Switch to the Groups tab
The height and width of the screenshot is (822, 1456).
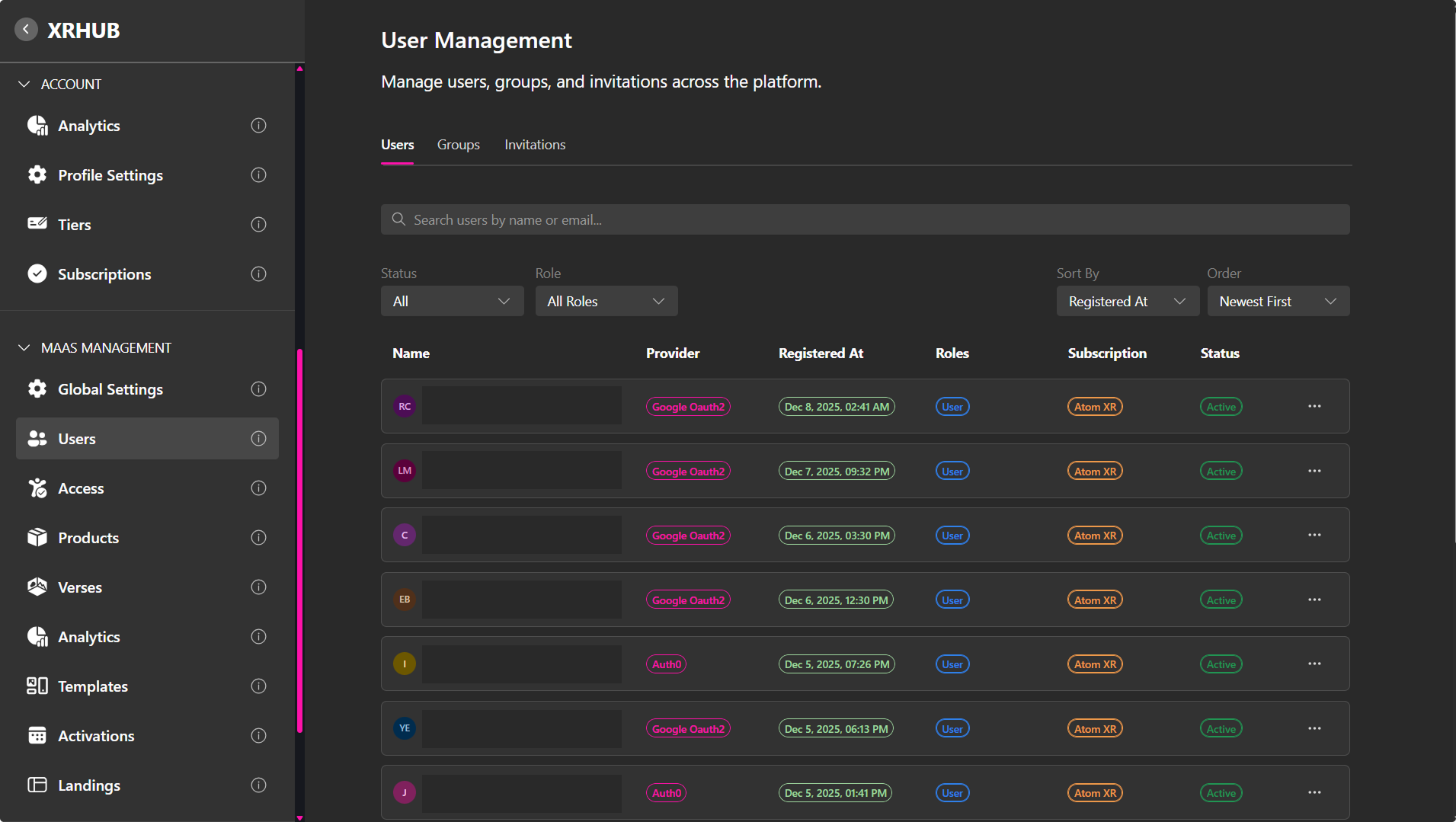click(x=458, y=145)
